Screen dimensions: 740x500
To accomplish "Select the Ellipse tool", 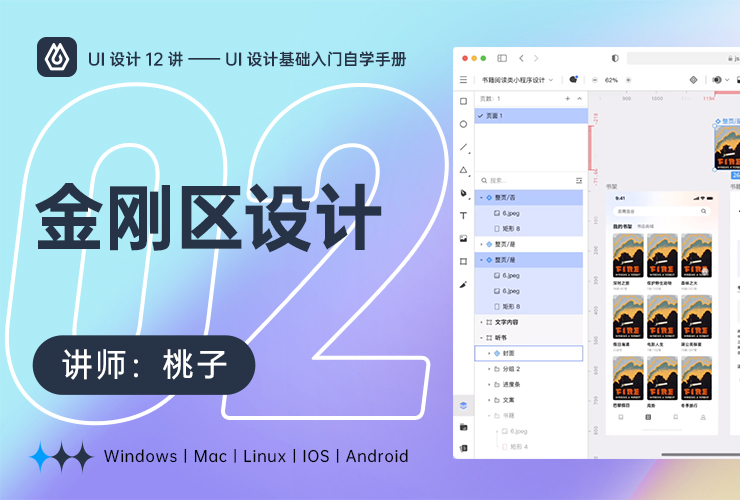I will [x=463, y=124].
